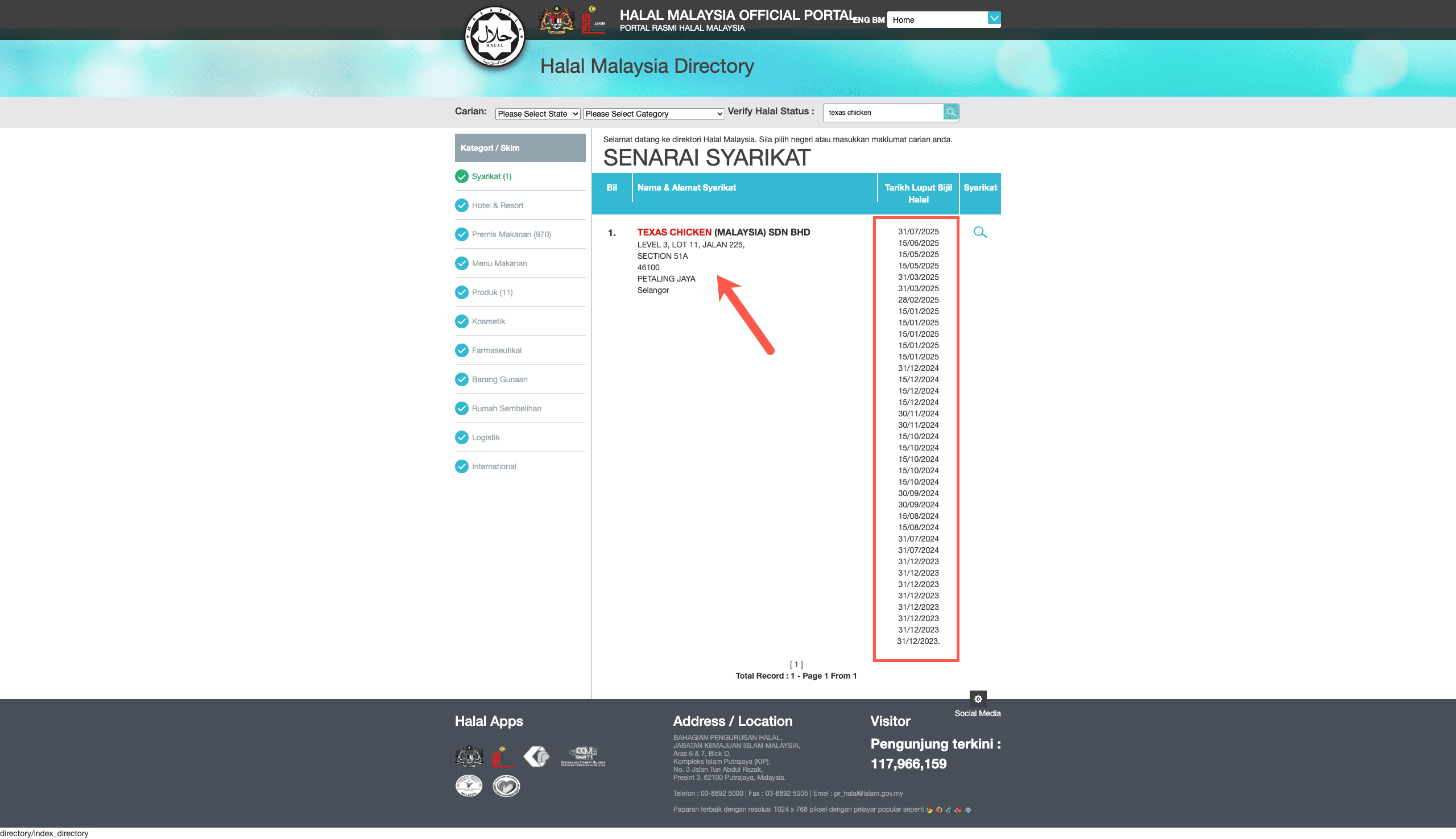This screenshot has height=839, width=1456.
Task: Open the Social Media gear icon
Action: [978, 699]
